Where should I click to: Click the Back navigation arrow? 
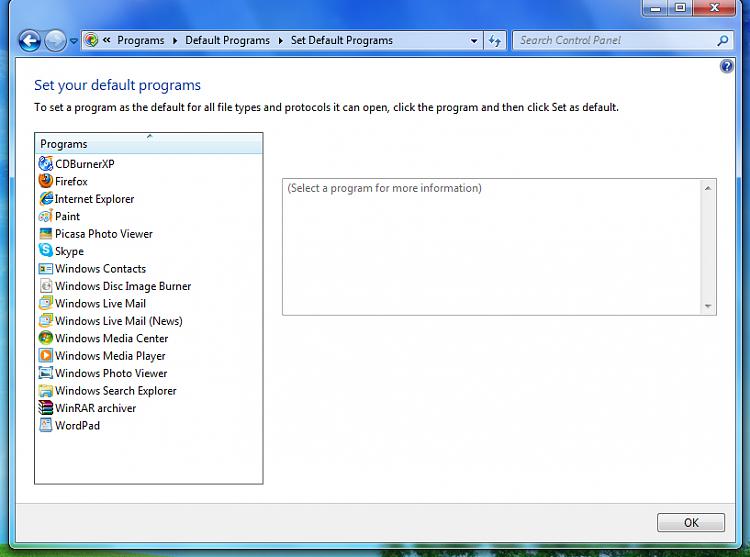point(30,41)
